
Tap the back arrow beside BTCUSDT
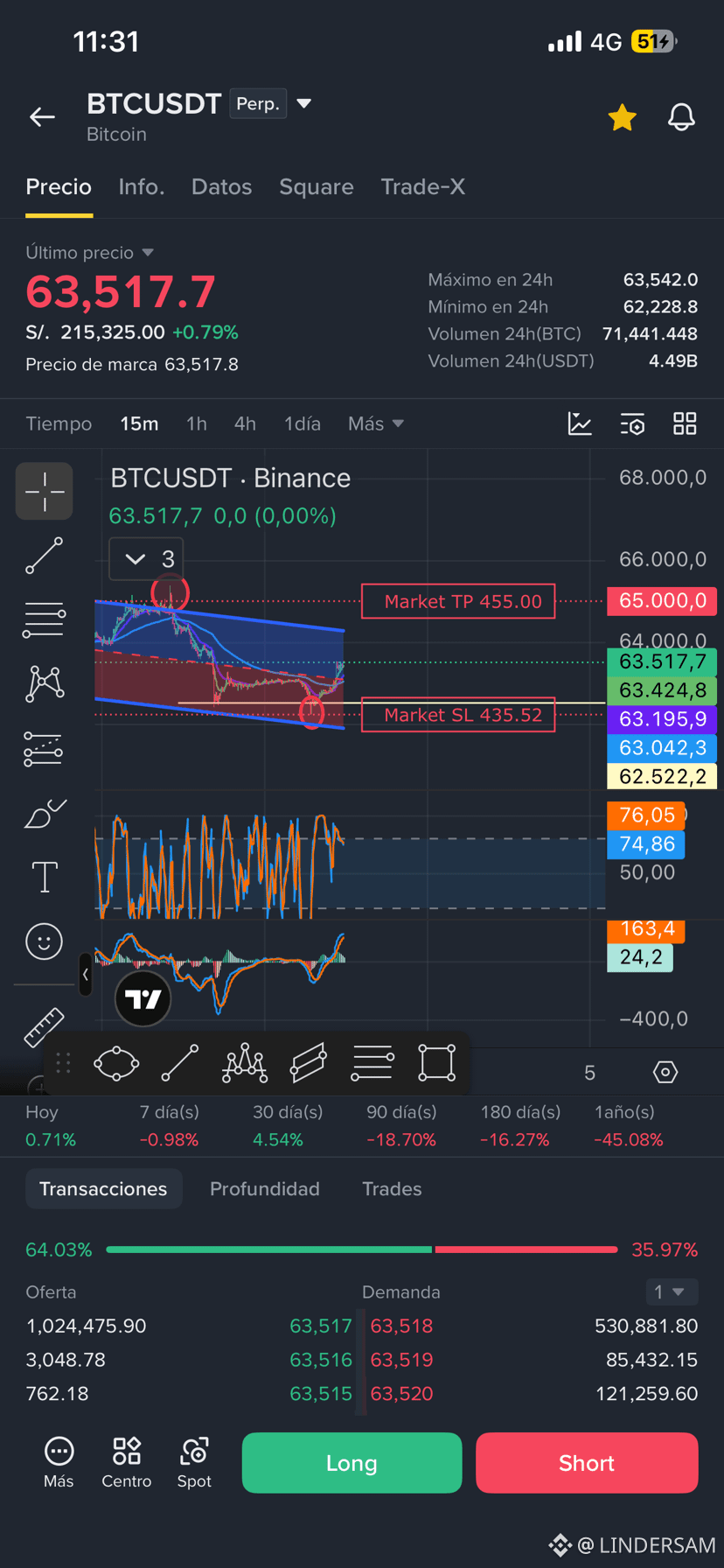pyautogui.click(x=42, y=116)
